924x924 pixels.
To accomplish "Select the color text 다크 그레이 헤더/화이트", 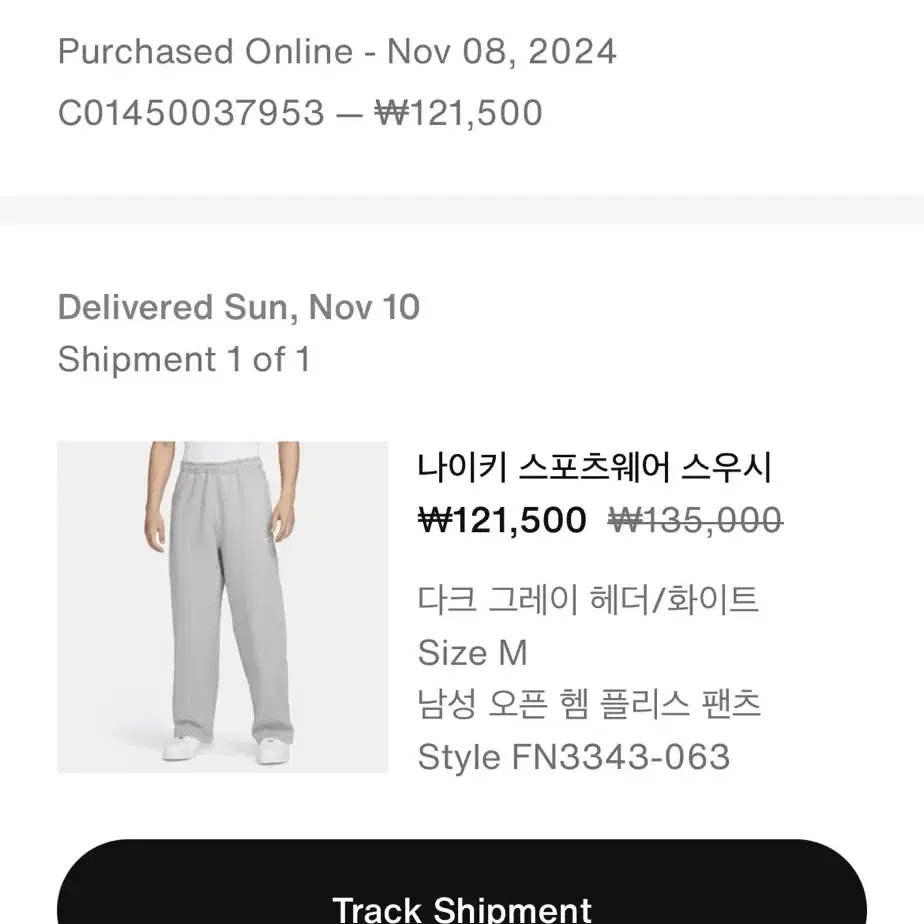I will [588, 600].
